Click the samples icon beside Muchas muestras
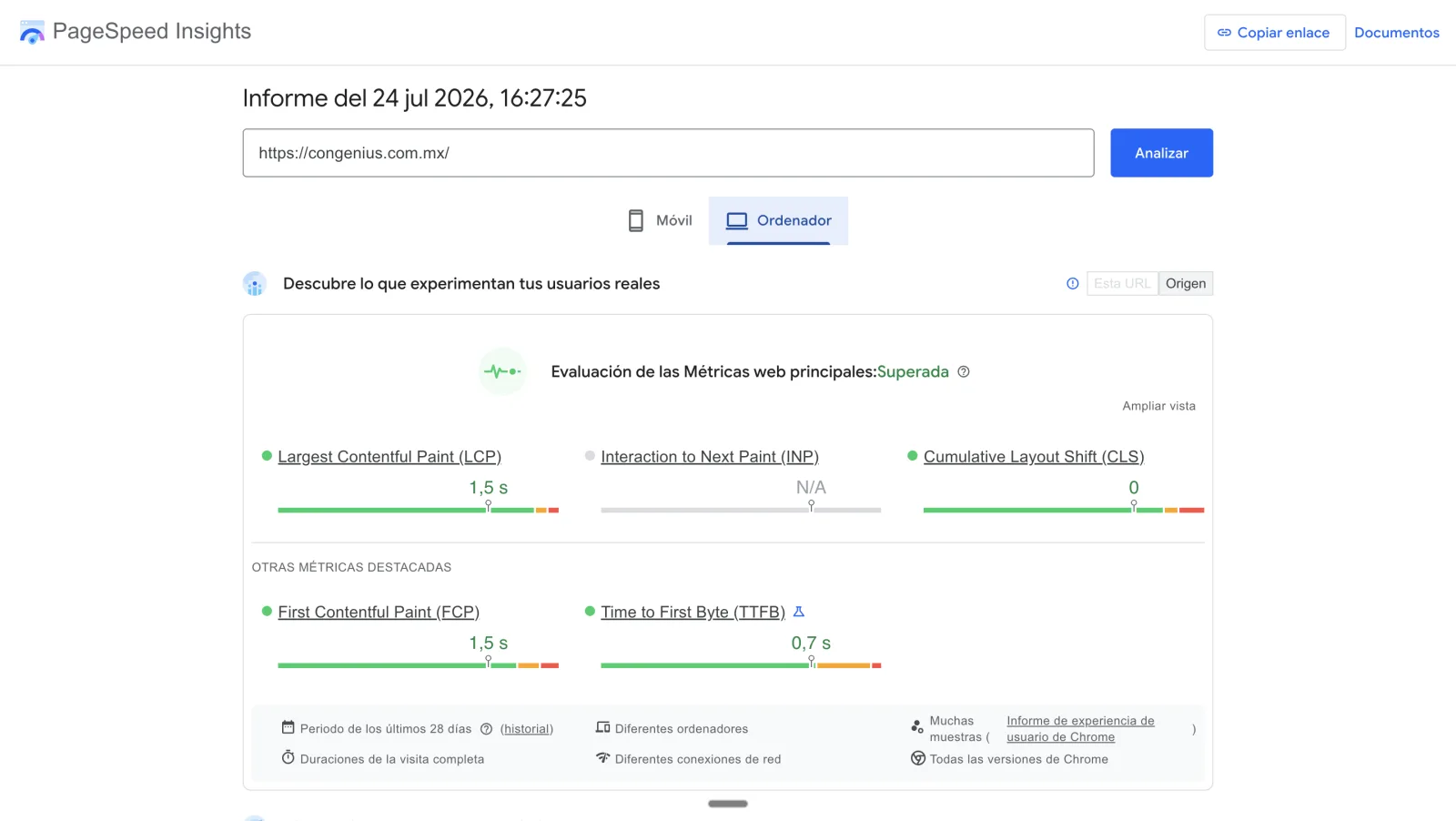The height and width of the screenshot is (821, 1456). pos(917,726)
